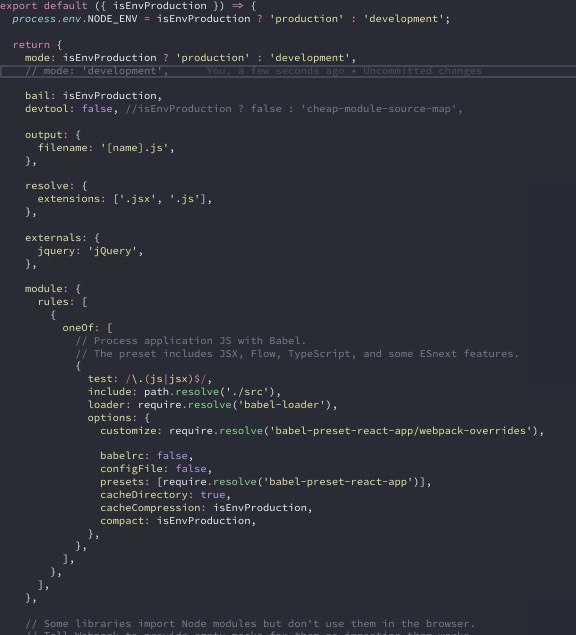Click the 'return {' keyword line
Screen dimensions: 576x635
[37, 45]
